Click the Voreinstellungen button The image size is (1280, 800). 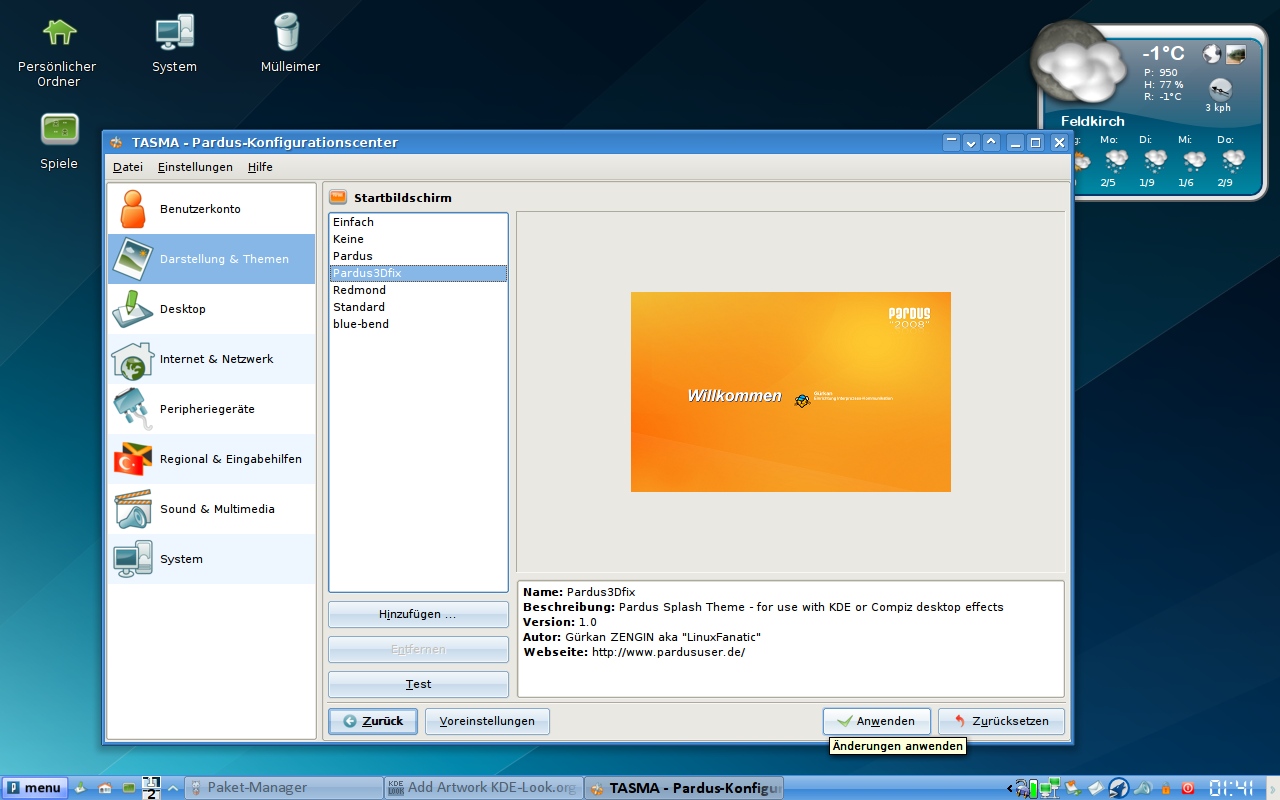[487, 721]
